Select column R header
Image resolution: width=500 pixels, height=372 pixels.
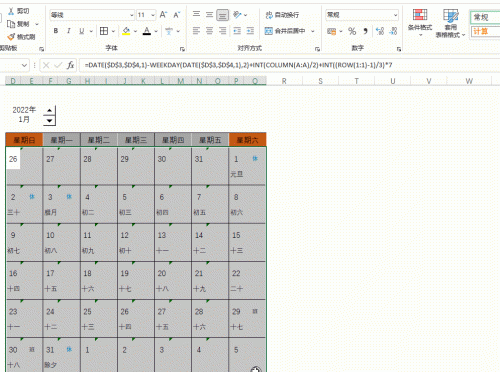(x=284, y=81)
